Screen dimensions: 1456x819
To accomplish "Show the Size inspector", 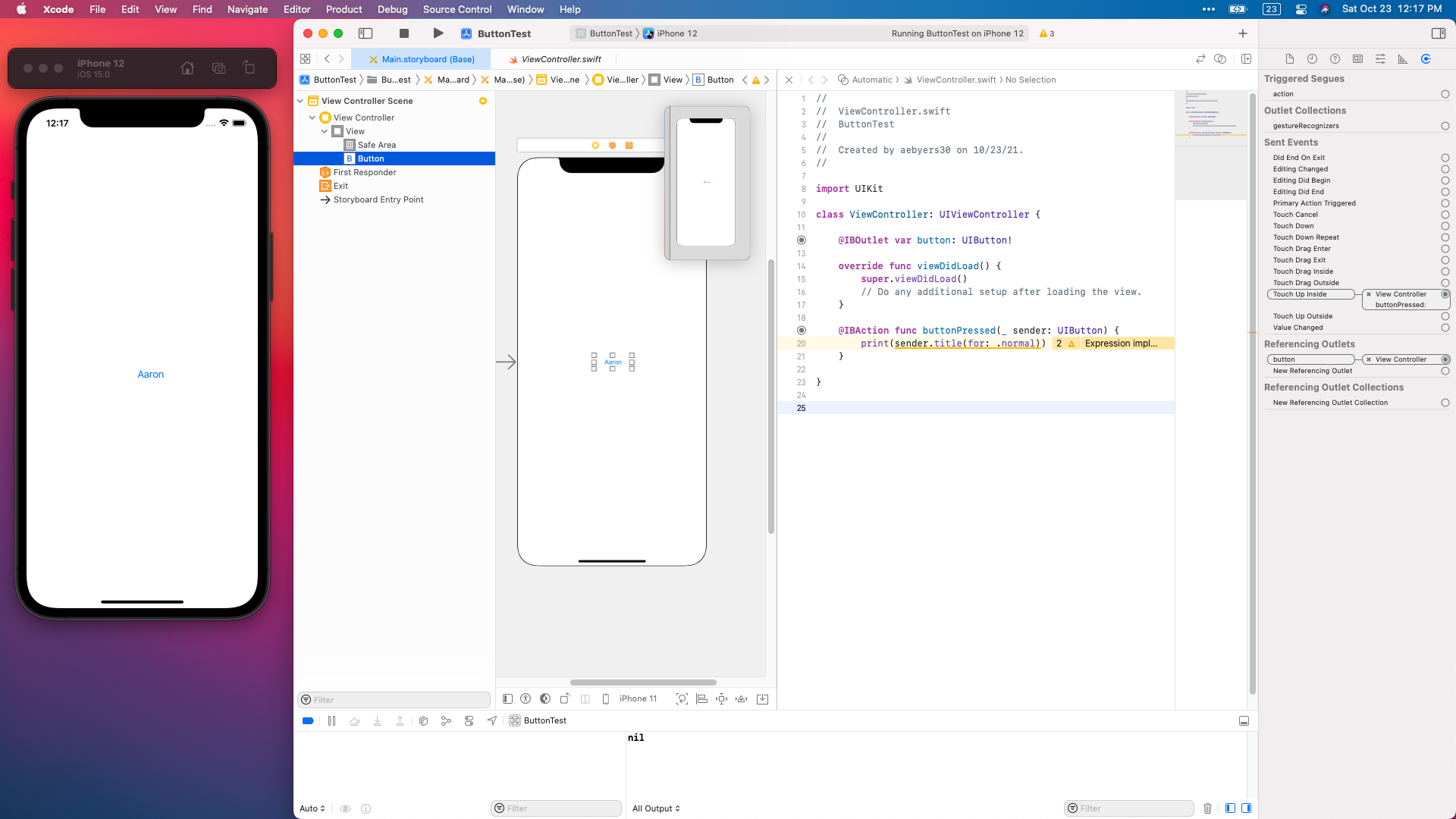I will pyautogui.click(x=1403, y=59).
